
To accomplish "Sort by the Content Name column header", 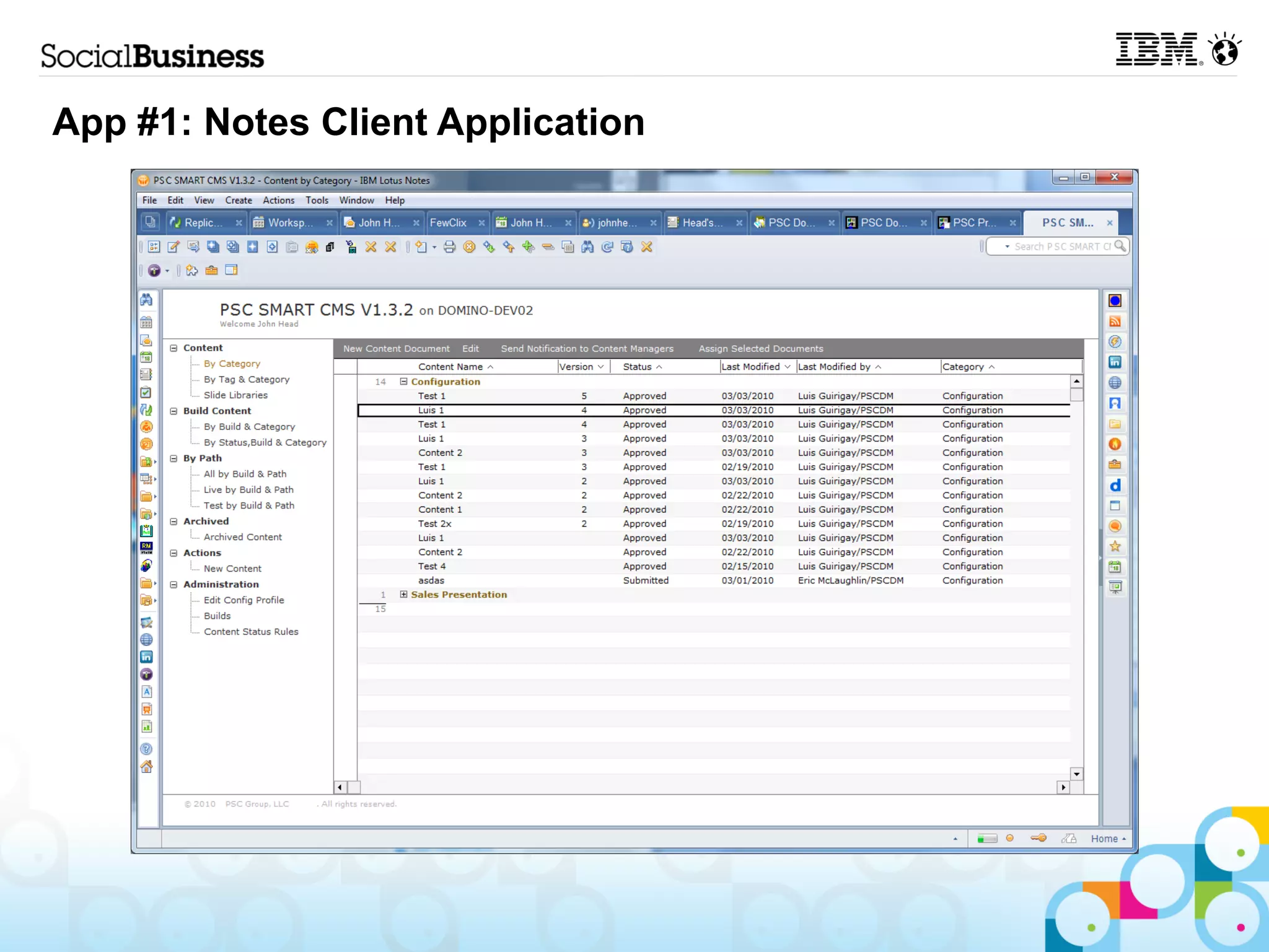I will [456, 367].
